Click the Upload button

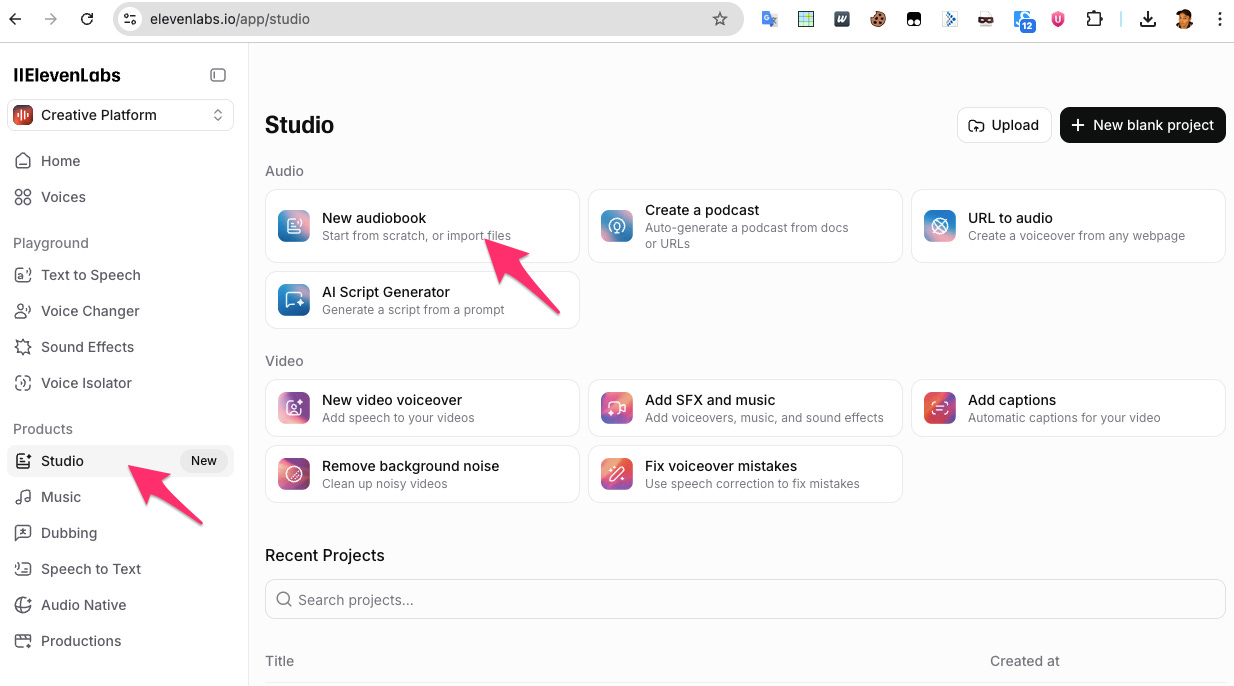click(x=1004, y=125)
